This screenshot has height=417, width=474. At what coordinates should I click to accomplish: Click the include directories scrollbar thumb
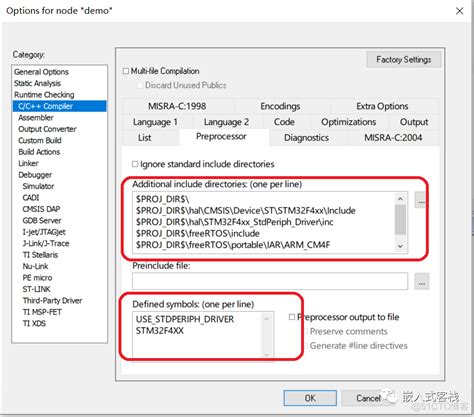pyautogui.click(x=400, y=220)
